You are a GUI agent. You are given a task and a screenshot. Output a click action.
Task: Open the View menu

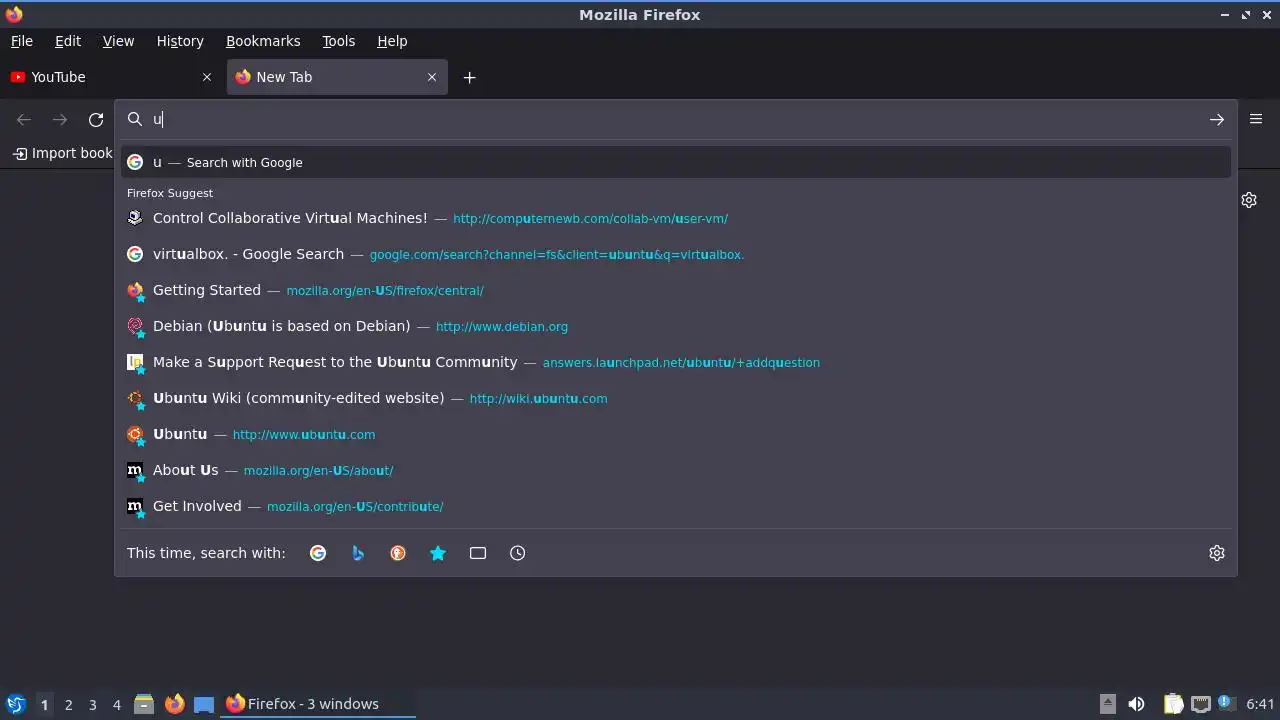click(118, 41)
